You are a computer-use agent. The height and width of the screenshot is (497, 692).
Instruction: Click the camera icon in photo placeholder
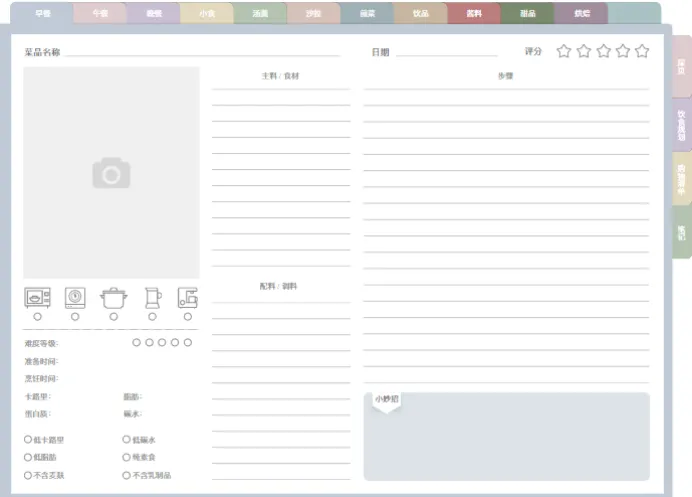111,173
